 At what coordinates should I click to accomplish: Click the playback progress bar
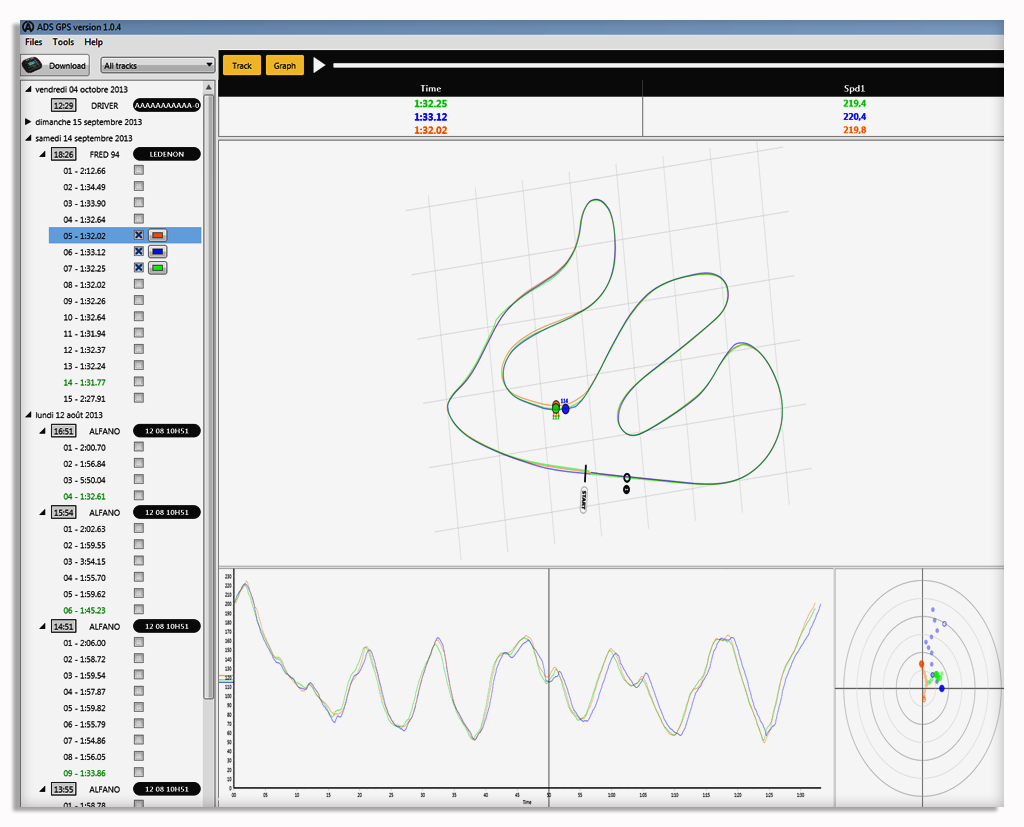pyautogui.click(x=667, y=65)
